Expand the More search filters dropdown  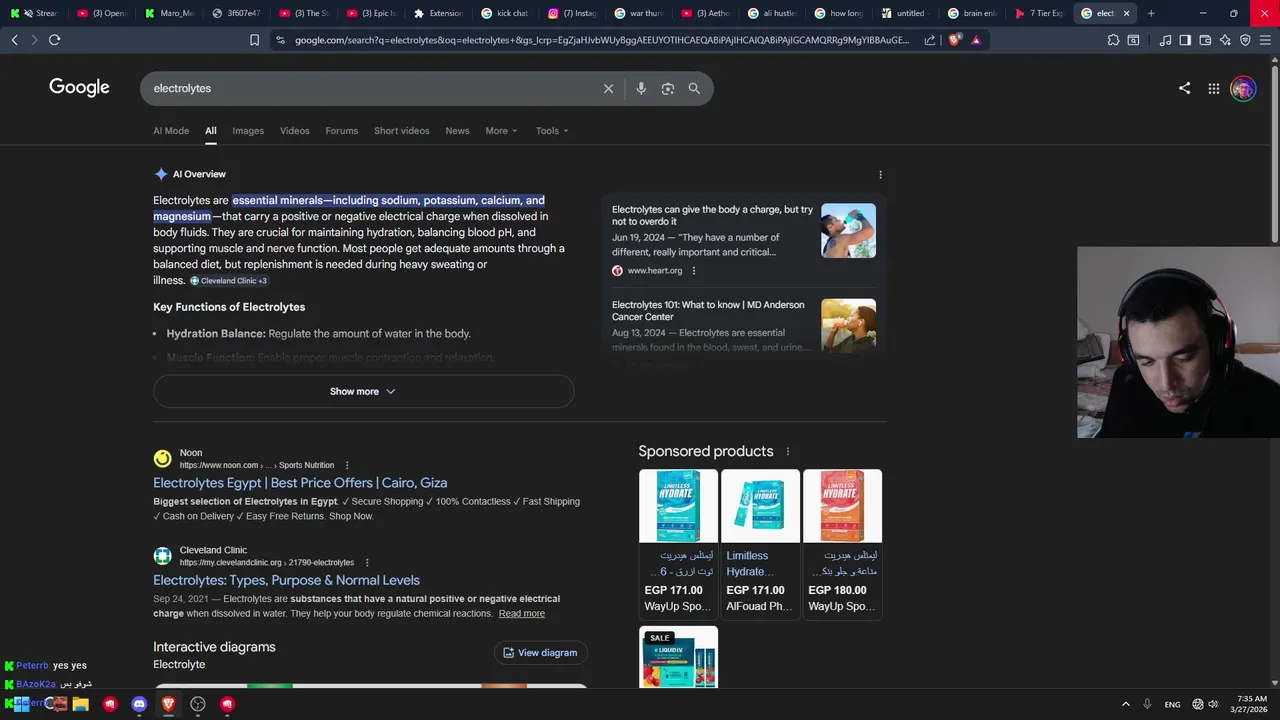(x=501, y=131)
